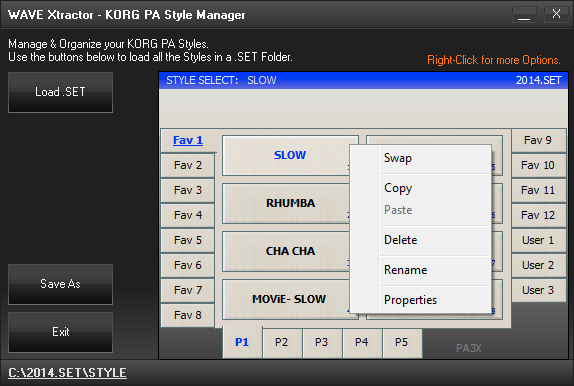Click the 2014.SET label in header
The height and width of the screenshot is (386, 574).
(538, 80)
